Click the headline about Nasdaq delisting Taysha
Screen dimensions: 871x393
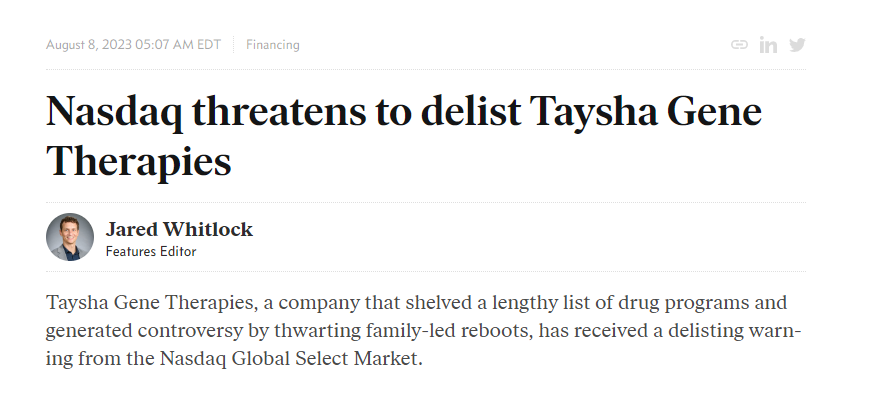coord(403,136)
